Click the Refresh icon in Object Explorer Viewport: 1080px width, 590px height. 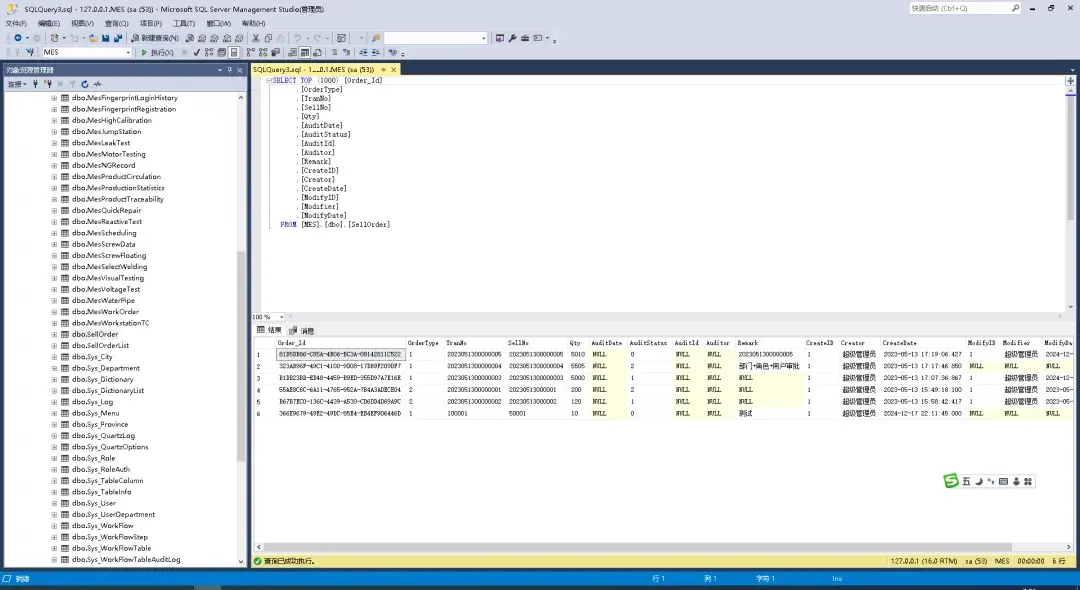85,83
